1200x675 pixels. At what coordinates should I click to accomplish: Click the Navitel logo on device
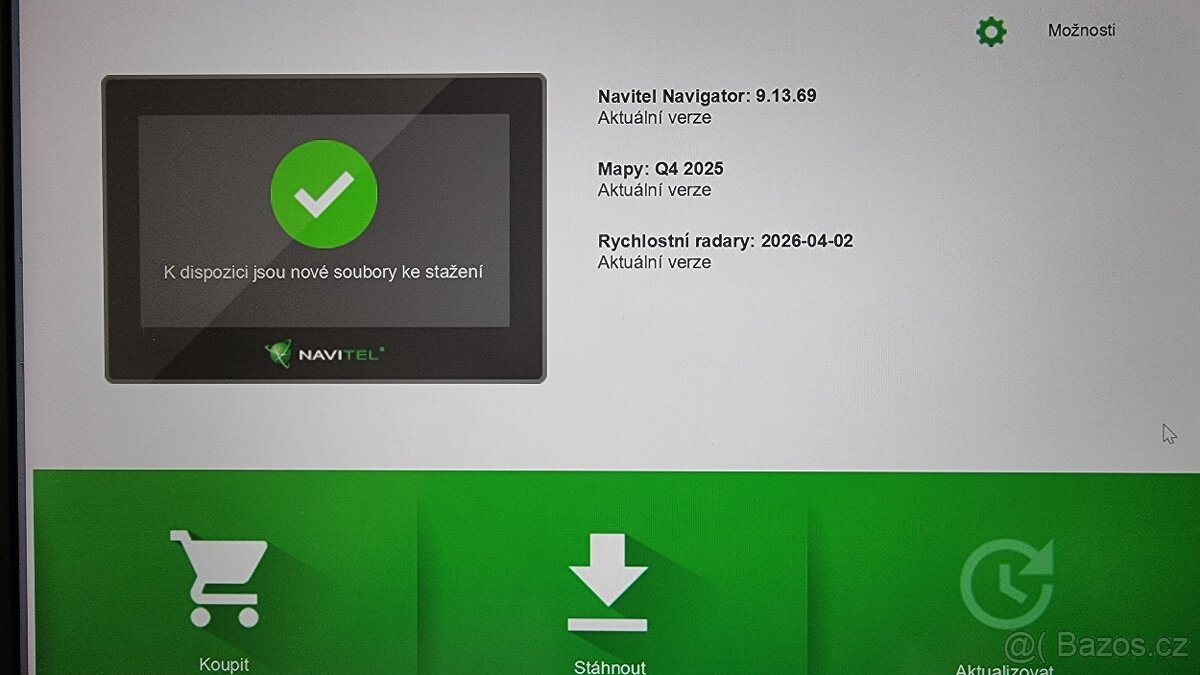click(325, 353)
